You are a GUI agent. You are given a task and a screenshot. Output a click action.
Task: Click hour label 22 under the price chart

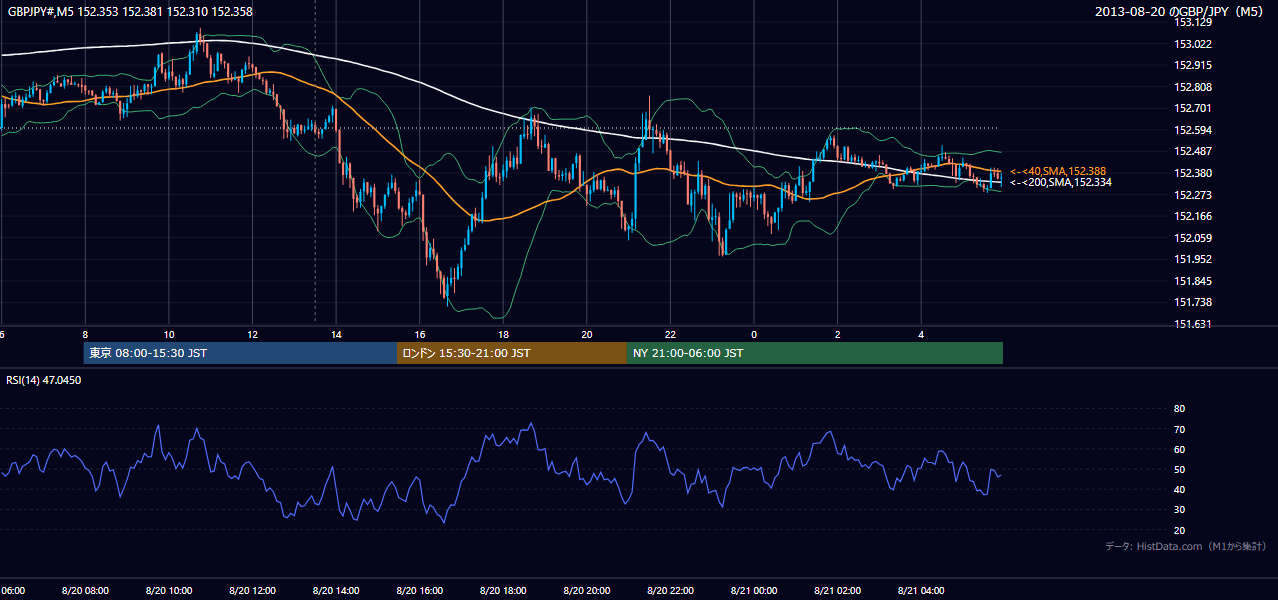click(670, 335)
